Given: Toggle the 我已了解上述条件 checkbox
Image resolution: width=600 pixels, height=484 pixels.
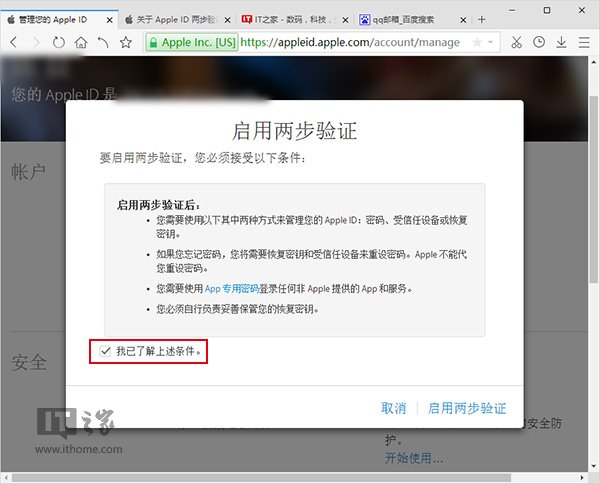Looking at the screenshot, I should coord(105,351).
